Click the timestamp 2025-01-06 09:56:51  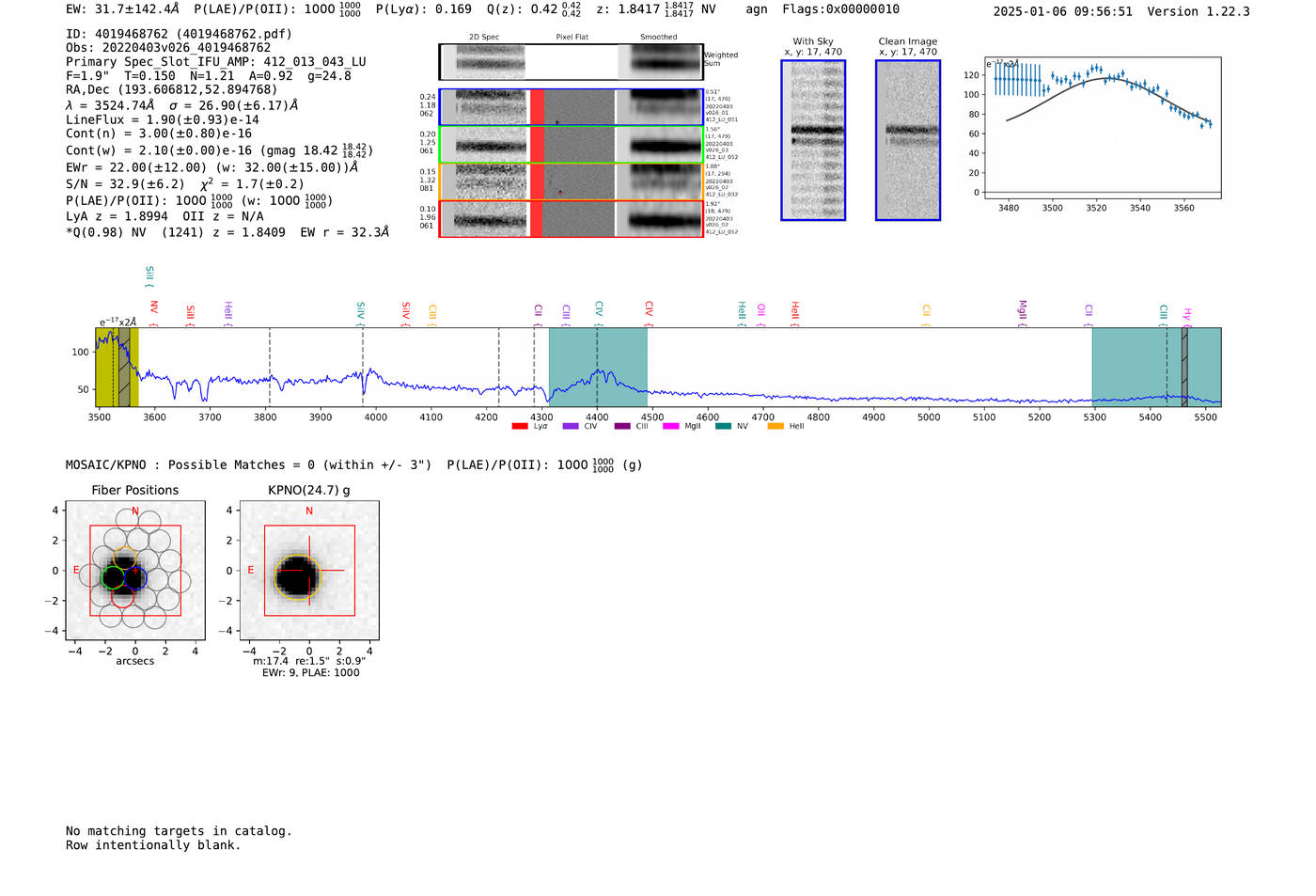pyautogui.click(x=1062, y=12)
